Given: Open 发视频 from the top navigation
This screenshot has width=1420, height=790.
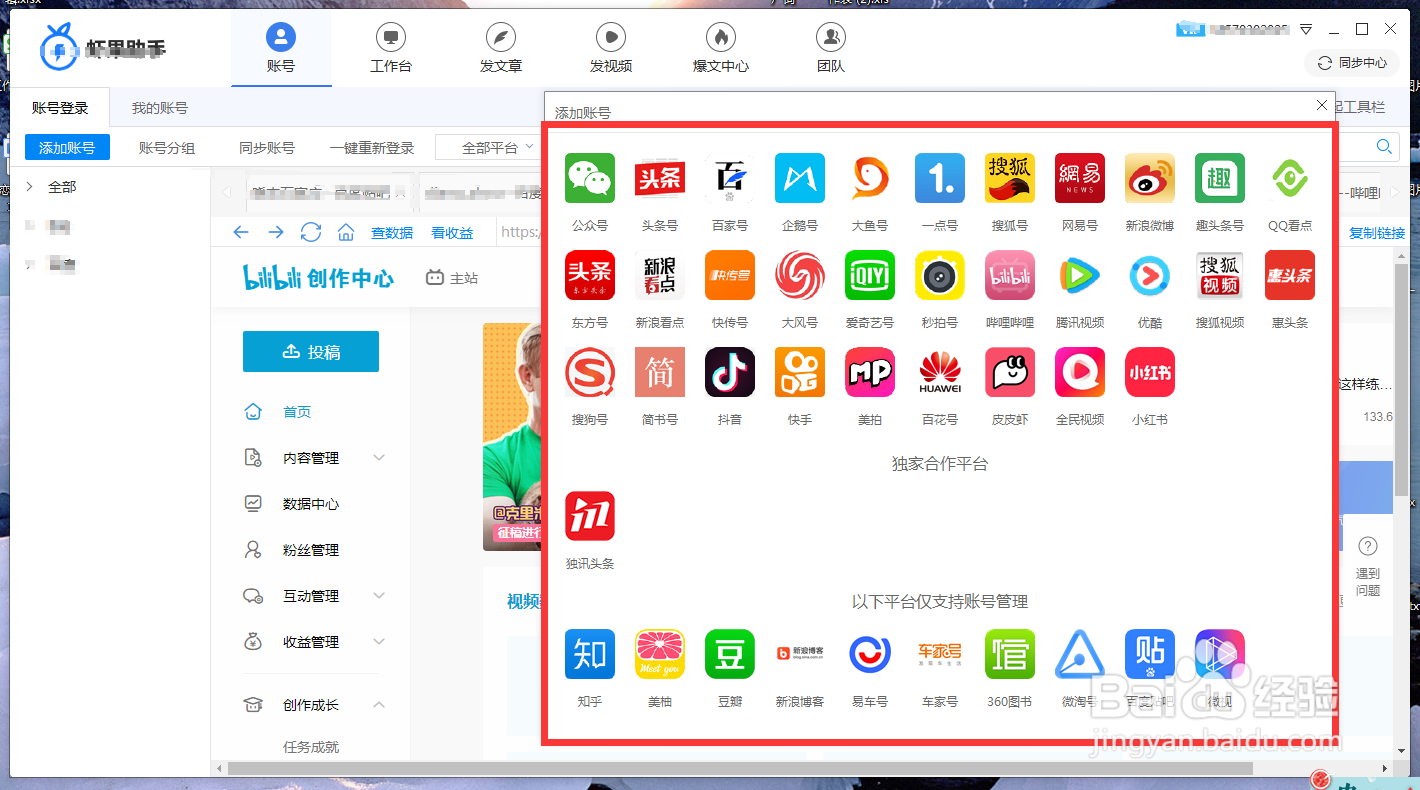Looking at the screenshot, I should [x=610, y=47].
